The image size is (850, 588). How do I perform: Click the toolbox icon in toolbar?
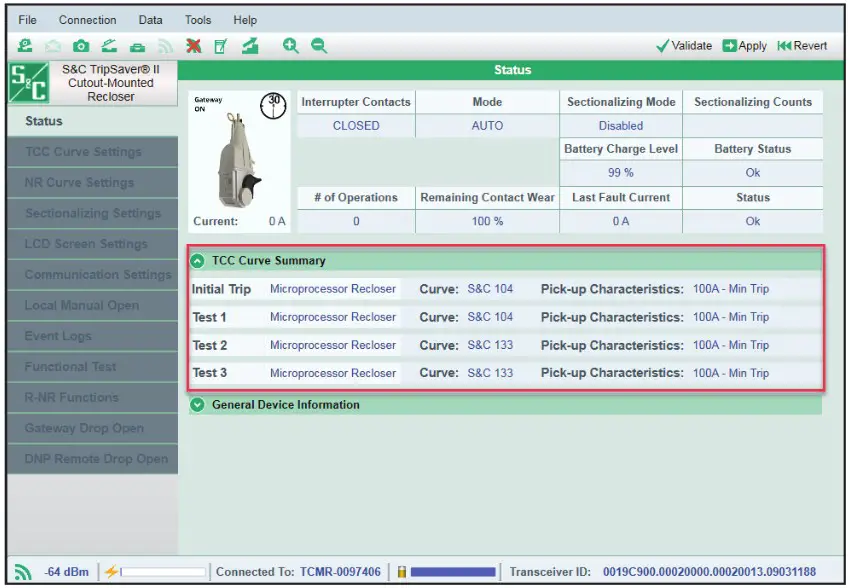(136, 46)
